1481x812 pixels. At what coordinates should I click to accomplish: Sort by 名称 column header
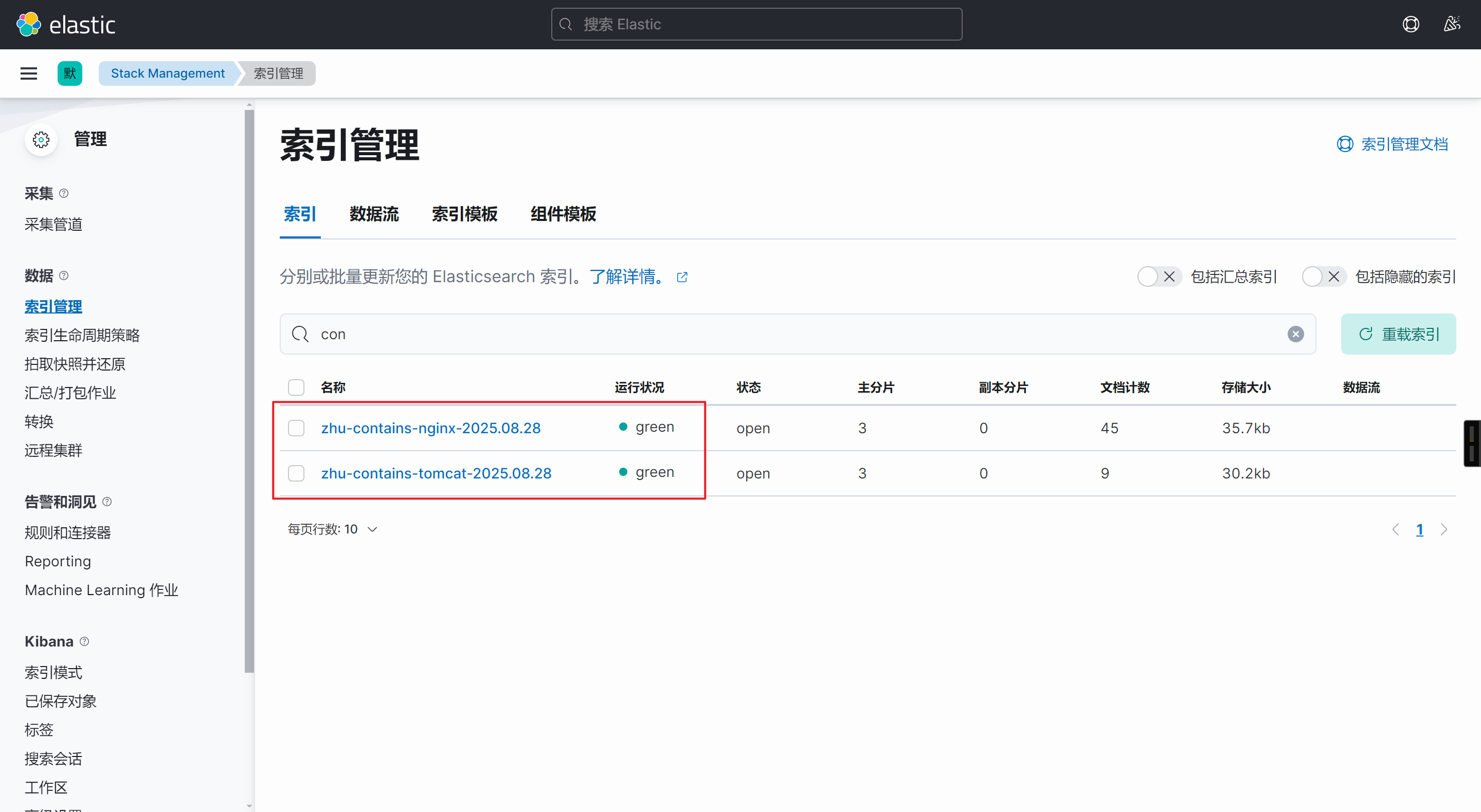(333, 387)
